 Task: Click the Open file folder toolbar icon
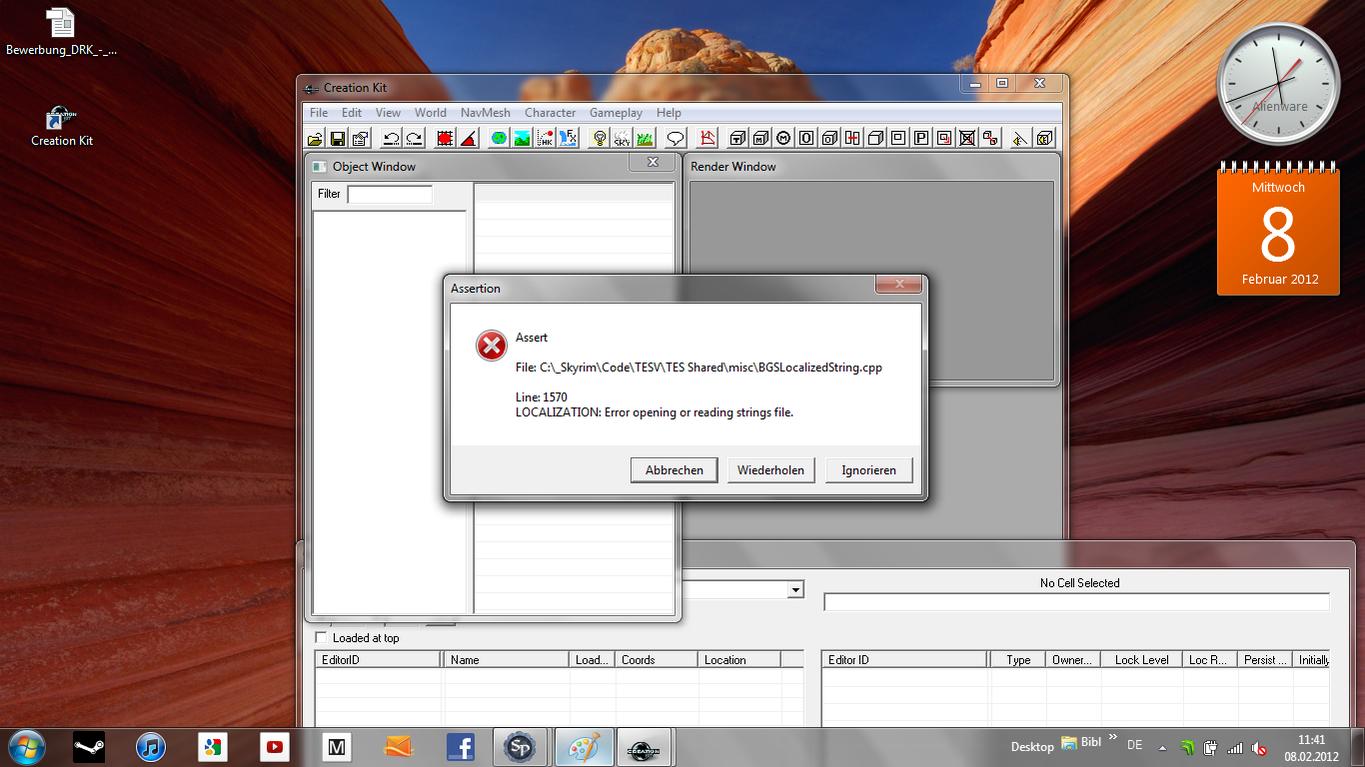(315, 138)
